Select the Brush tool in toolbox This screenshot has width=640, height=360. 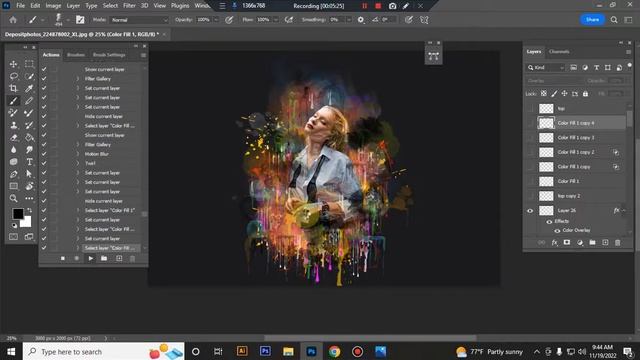click(13, 101)
